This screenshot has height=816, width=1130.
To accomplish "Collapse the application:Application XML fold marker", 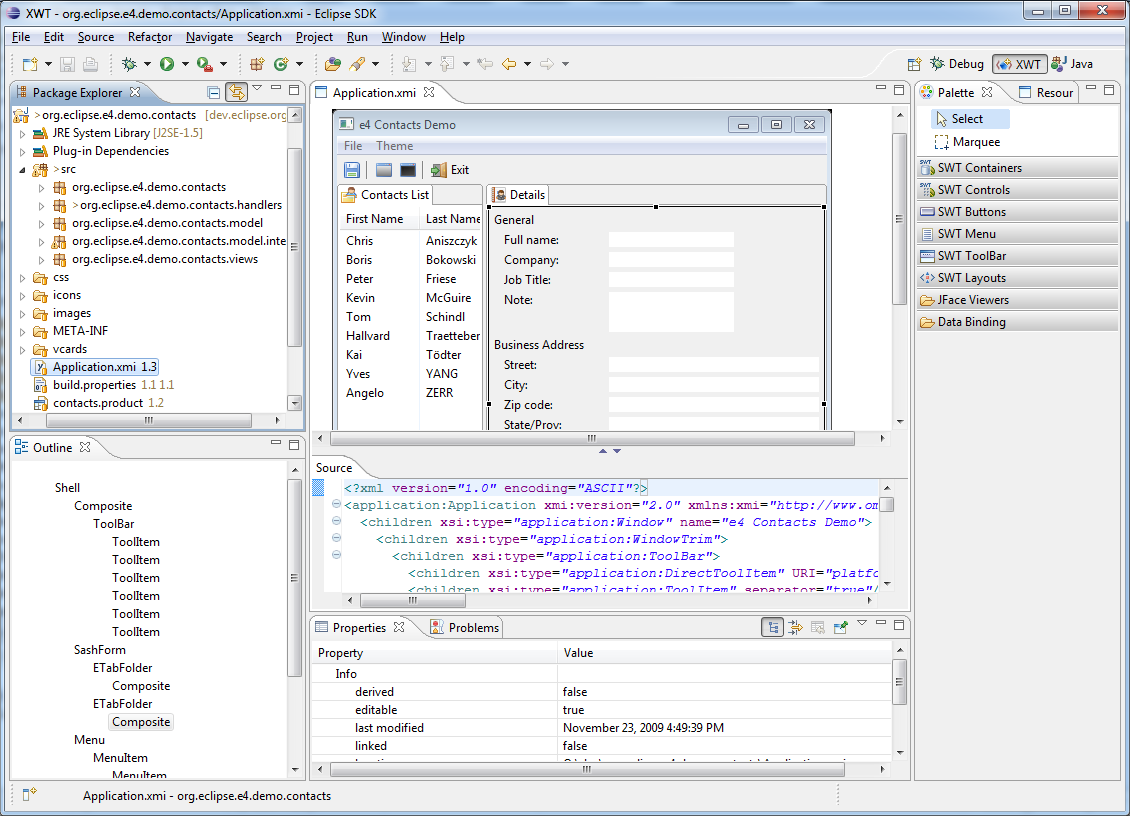I will [336, 504].
